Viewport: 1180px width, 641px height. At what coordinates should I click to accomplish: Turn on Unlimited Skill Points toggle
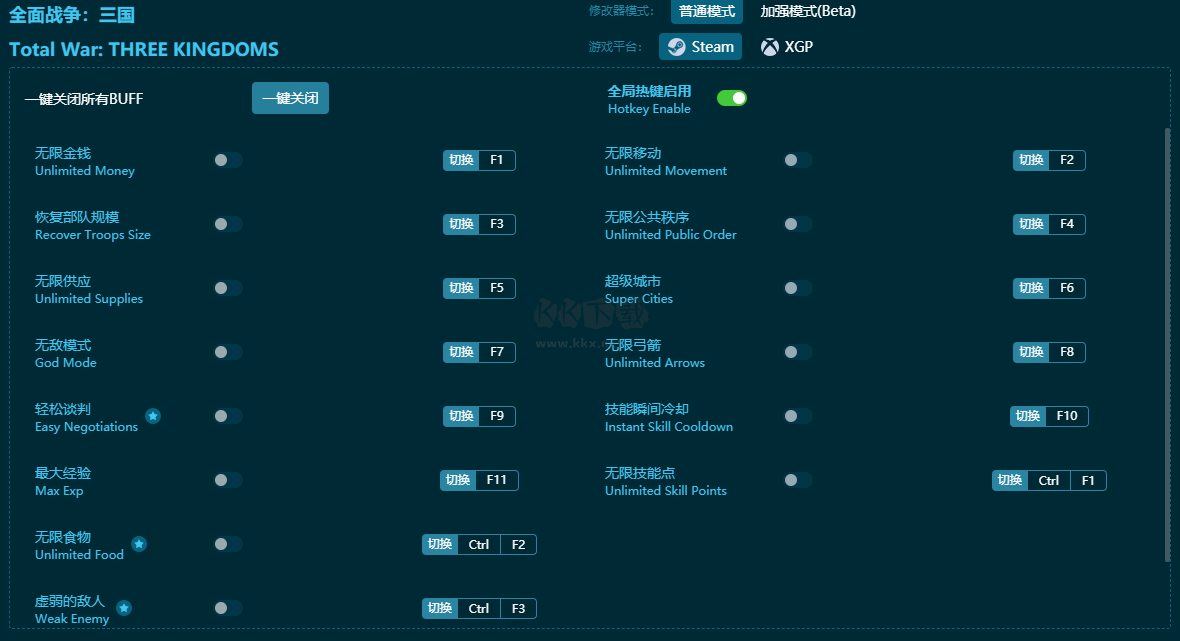point(798,480)
